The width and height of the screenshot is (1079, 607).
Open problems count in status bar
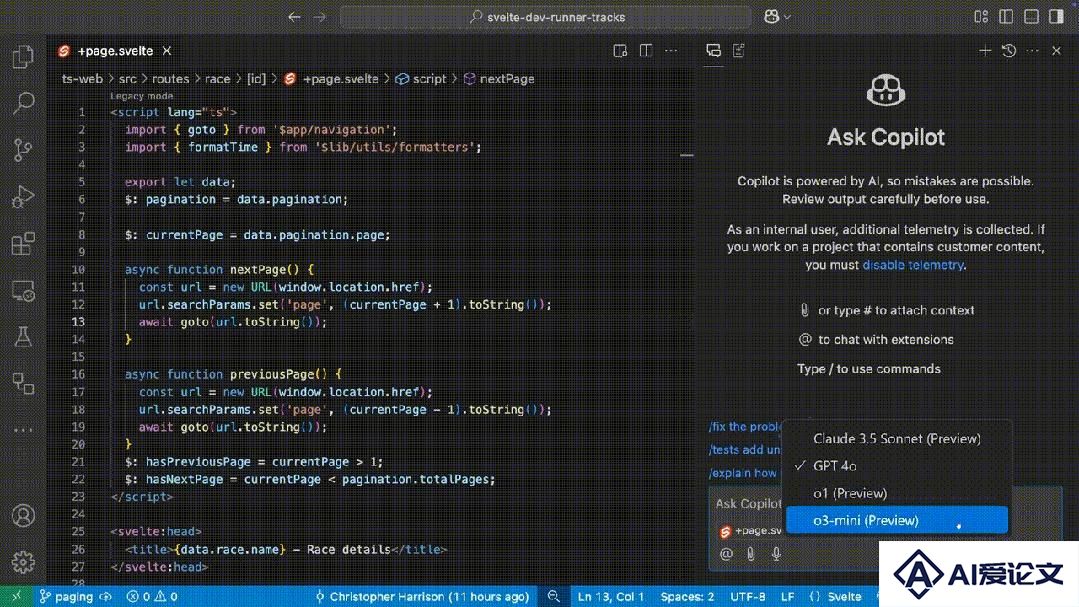click(x=152, y=597)
